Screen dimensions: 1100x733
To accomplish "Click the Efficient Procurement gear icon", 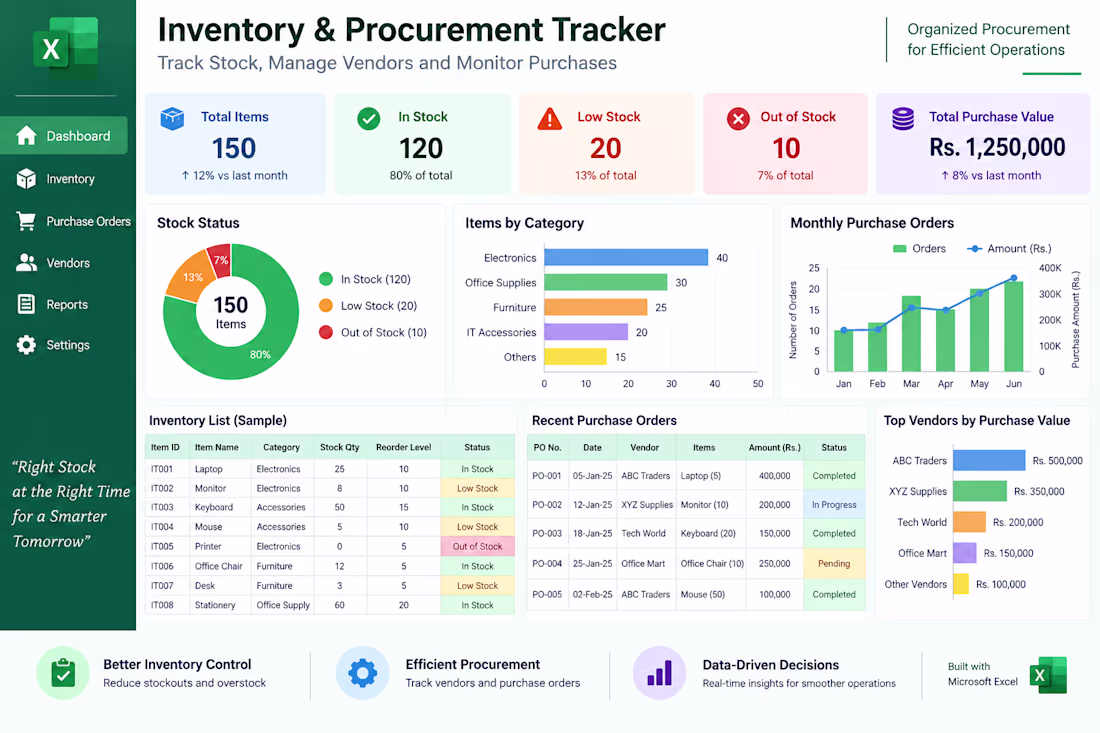I will 362,673.
